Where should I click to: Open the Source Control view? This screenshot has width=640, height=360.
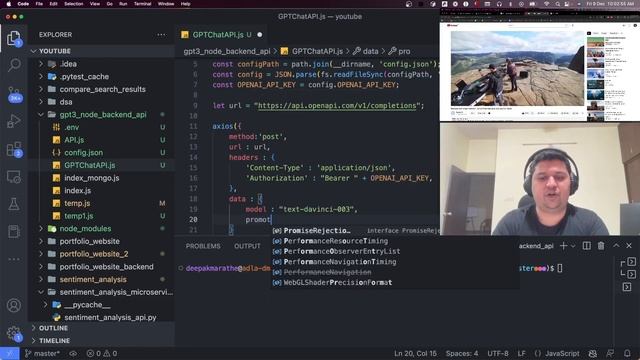click(x=14, y=93)
